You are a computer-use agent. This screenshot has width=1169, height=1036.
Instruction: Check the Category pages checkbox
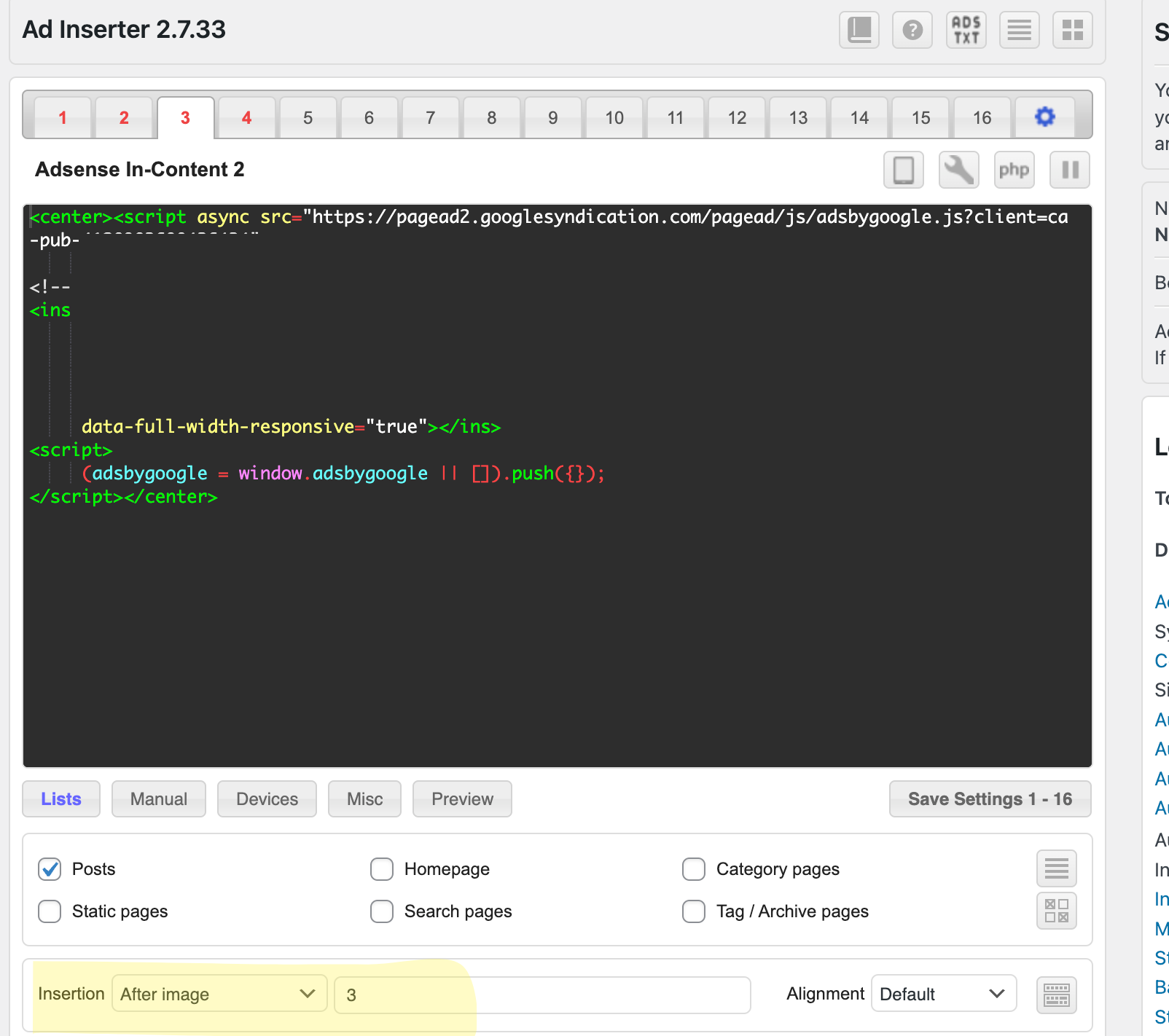[x=694, y=869]
